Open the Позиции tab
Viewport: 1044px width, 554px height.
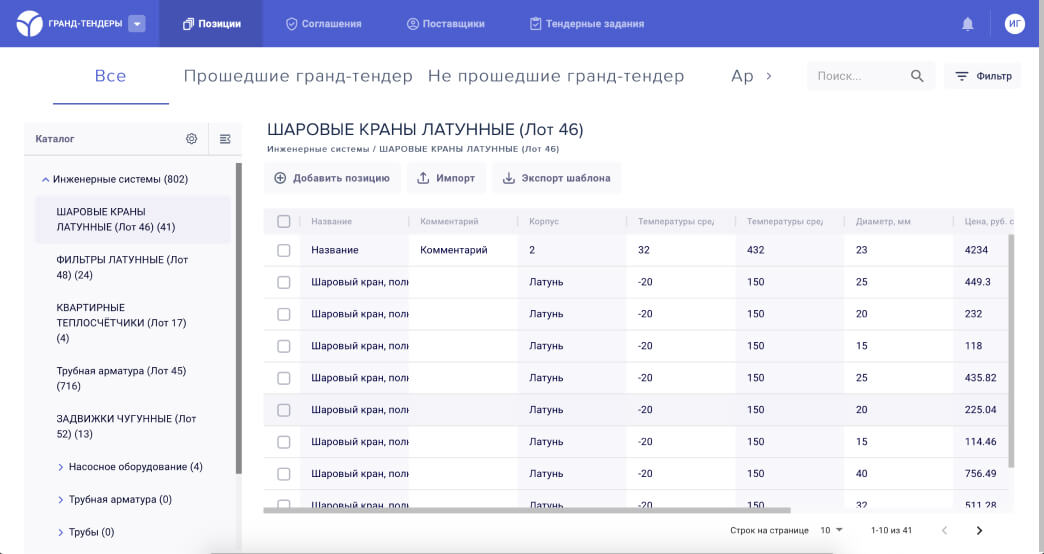click(211, 23)
